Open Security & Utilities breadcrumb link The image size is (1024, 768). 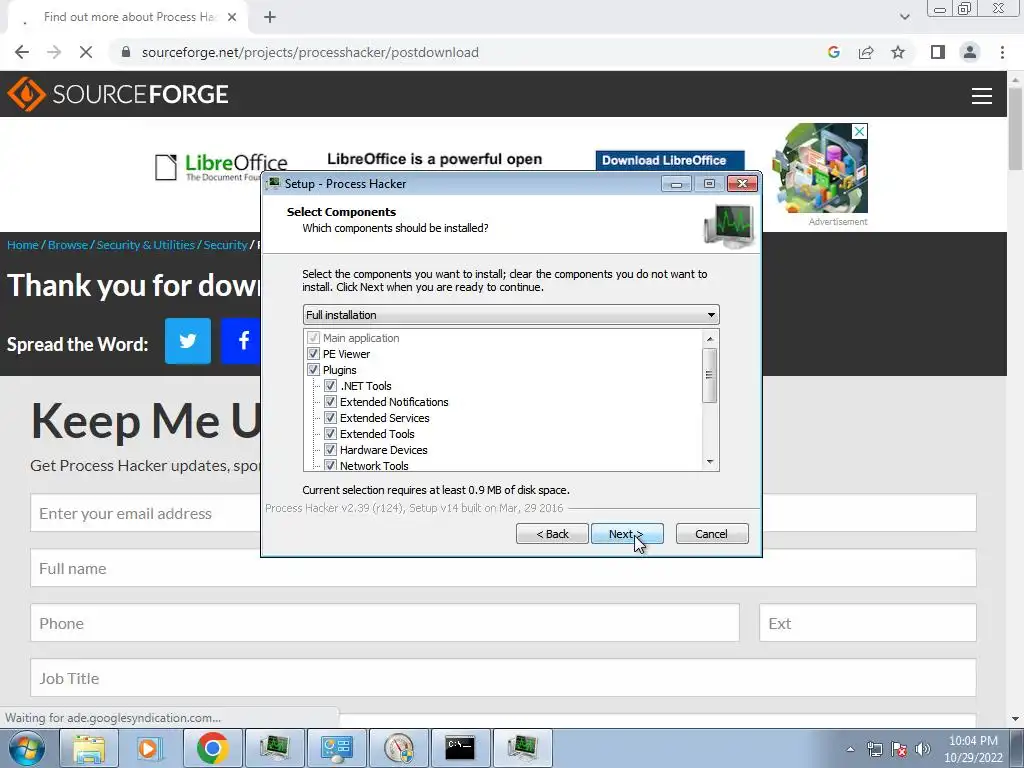146,245
